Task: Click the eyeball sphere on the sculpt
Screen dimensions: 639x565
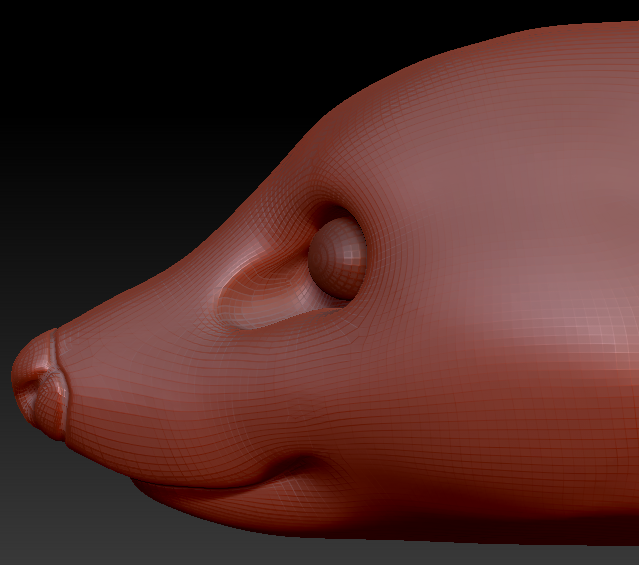Action: (x=337, y=258)
